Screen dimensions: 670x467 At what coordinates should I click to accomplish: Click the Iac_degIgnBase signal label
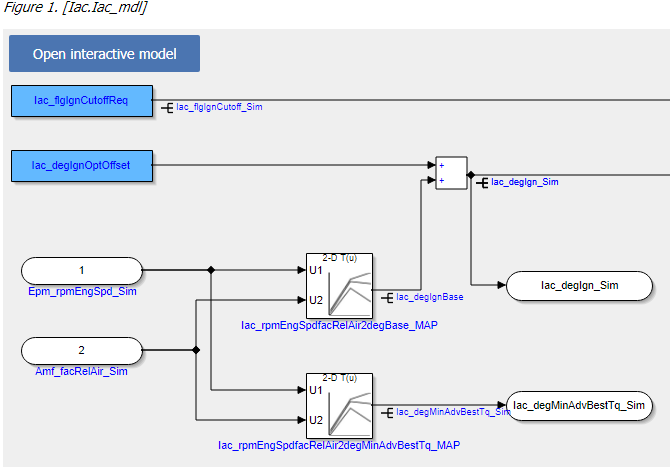coord(429,297)
